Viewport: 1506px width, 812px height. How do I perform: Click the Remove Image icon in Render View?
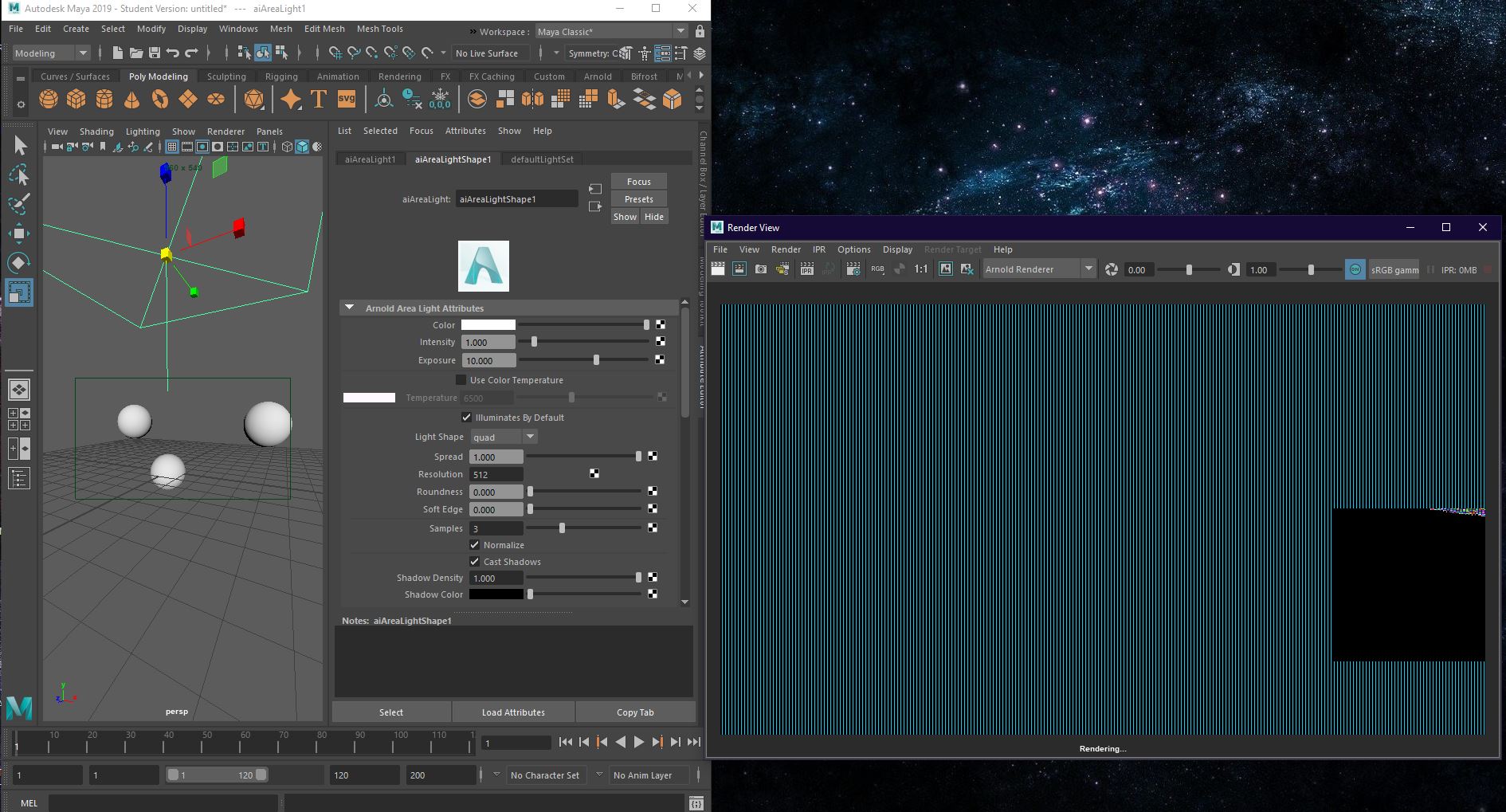967,269
